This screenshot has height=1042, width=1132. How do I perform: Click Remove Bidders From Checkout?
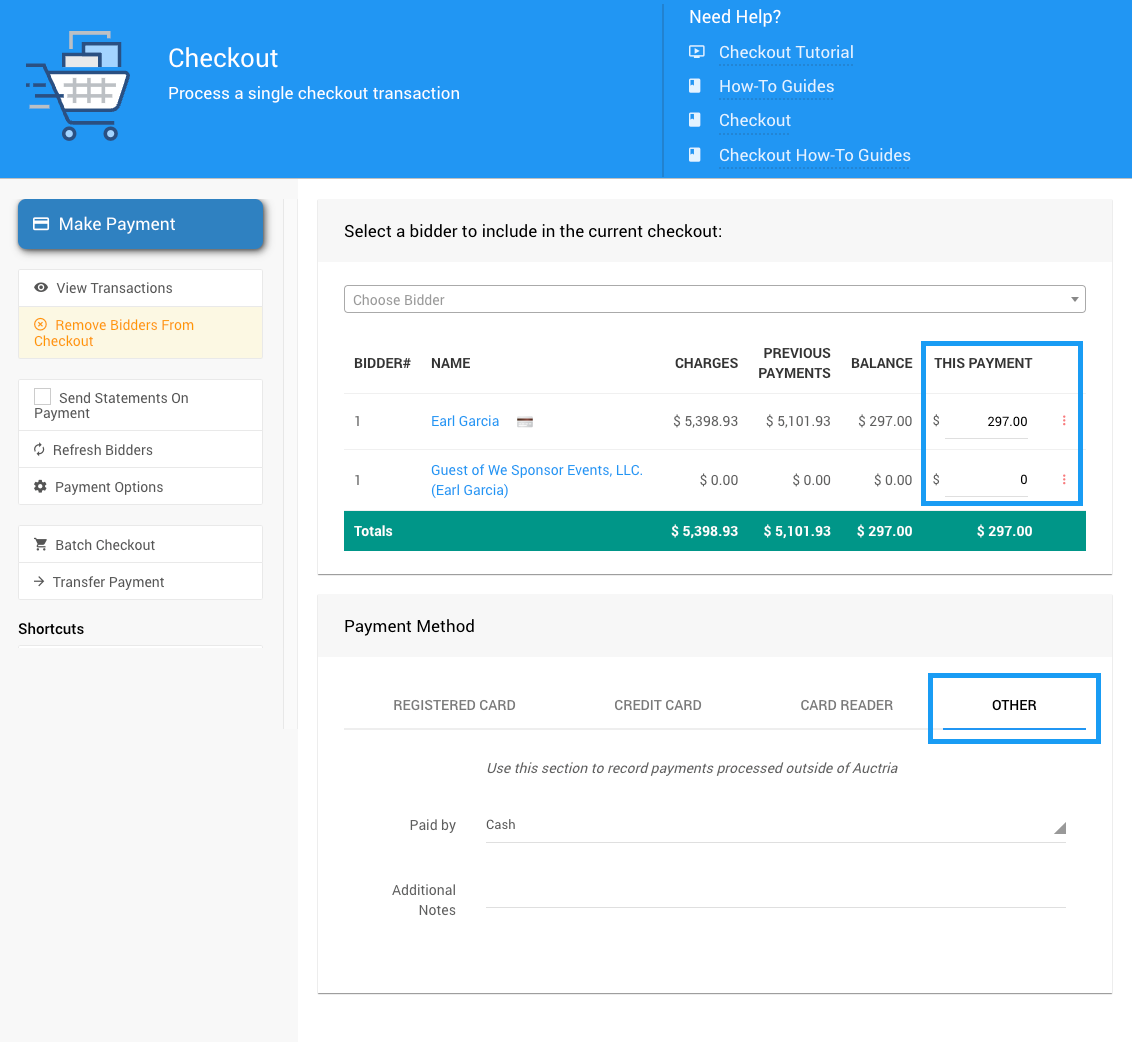click(124, 333)
